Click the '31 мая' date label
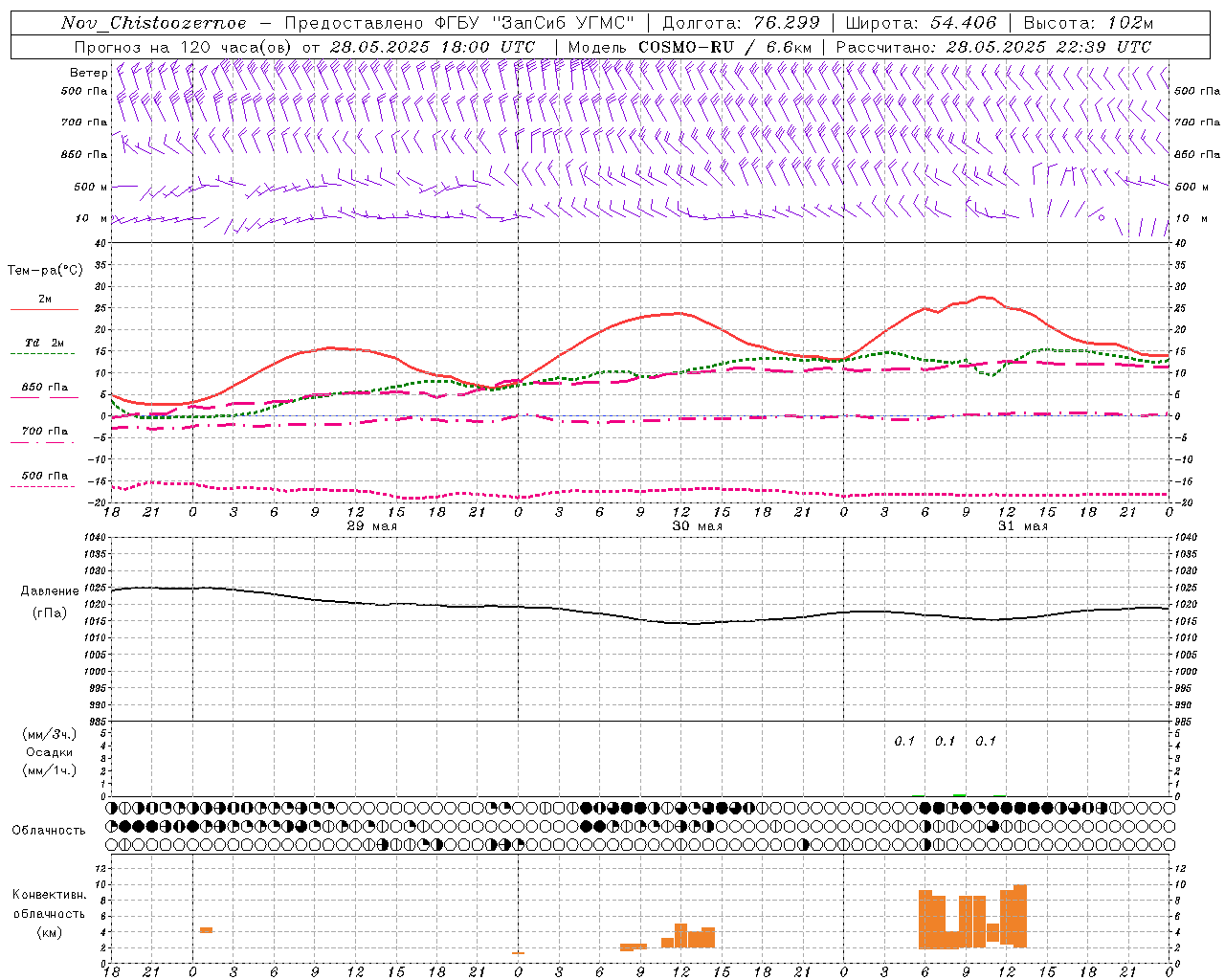The image size is (1225, 980). 1022,526
